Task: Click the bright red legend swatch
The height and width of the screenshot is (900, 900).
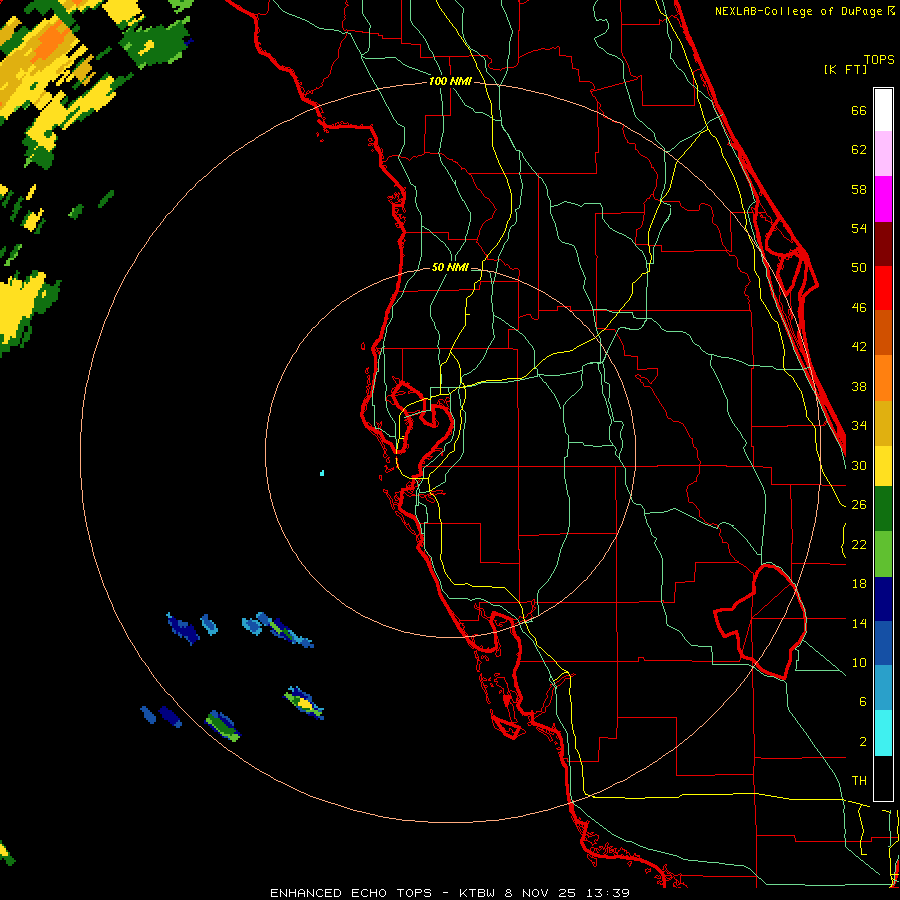Action: tap(883, 288)
